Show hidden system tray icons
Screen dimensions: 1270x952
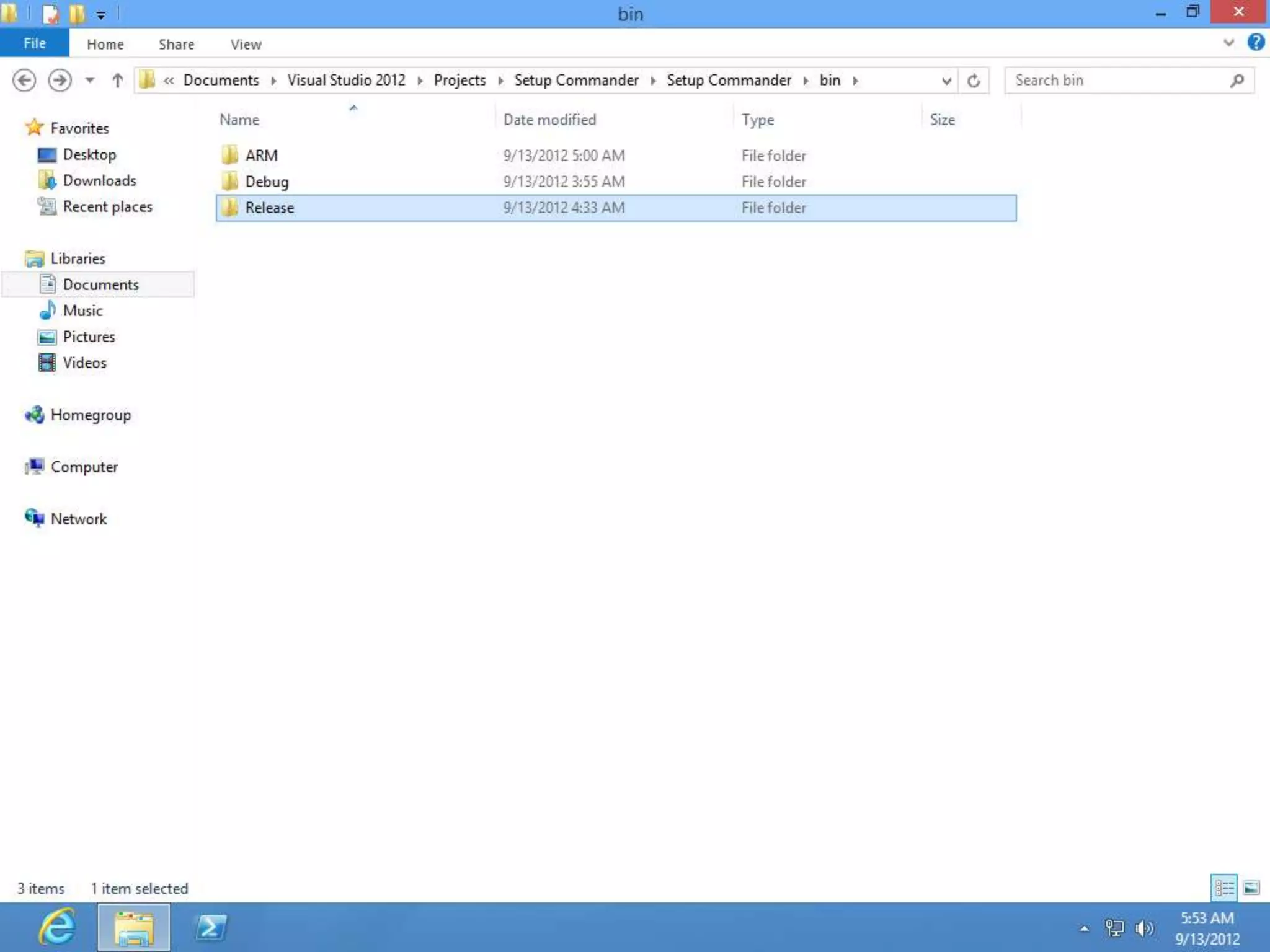tap(1084, 928)
